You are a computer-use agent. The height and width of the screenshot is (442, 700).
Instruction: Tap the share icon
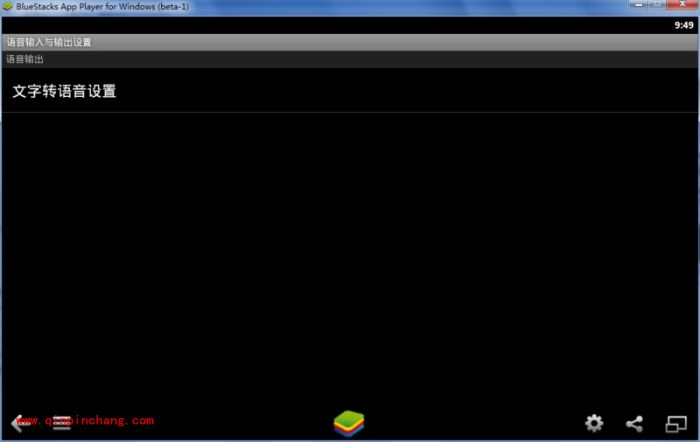click(x=634, y=423)
